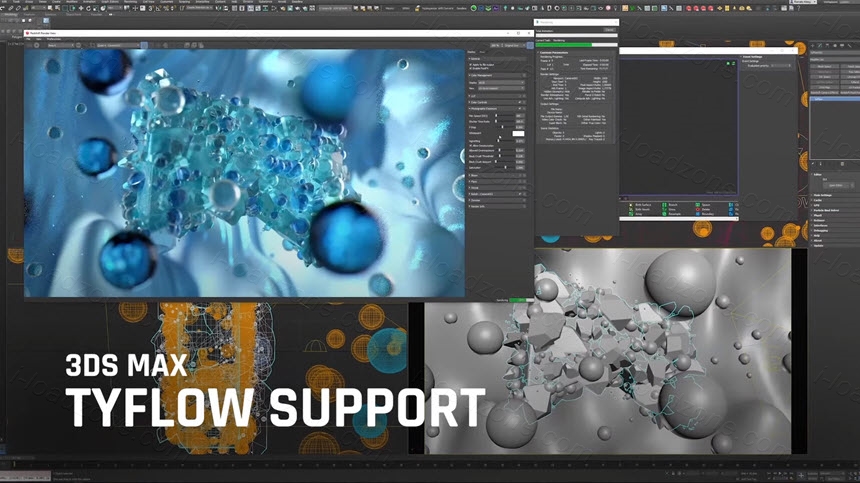The image size is (860, 483).
Task: Expand the Streak rollout
Action: point(497,187)
